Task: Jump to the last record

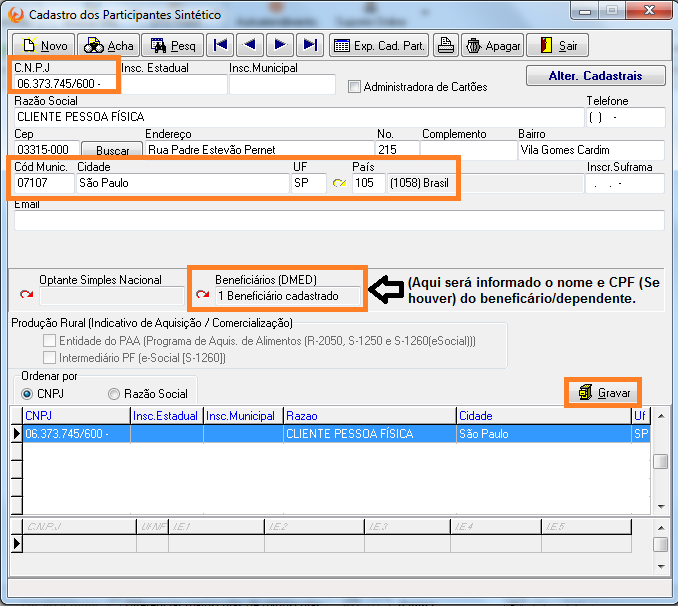Action: tap(310, 45)
